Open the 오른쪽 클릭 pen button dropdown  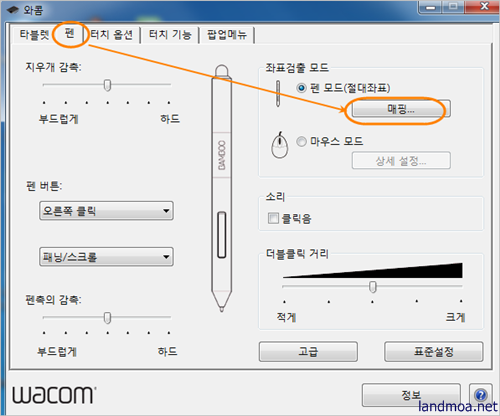coord(106,211)
